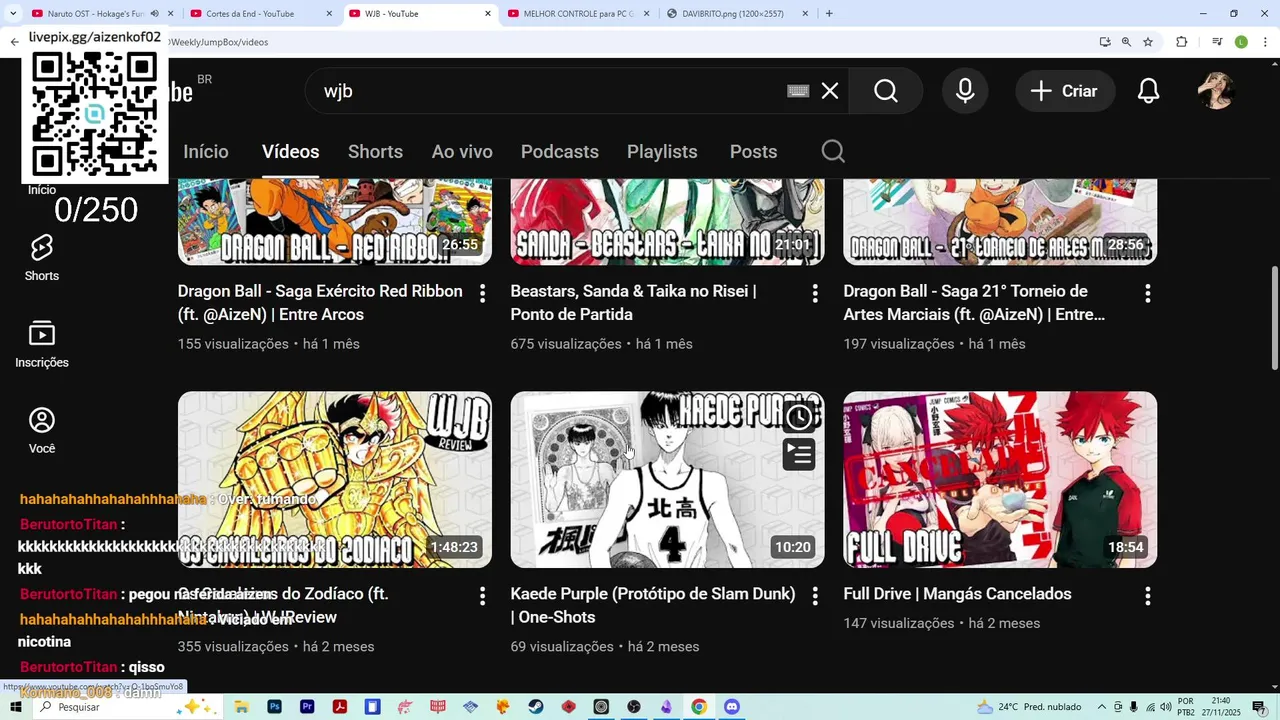Open browser media control icon
Viewport: 1280px width, 720px height.
(x=1216, y=42)
